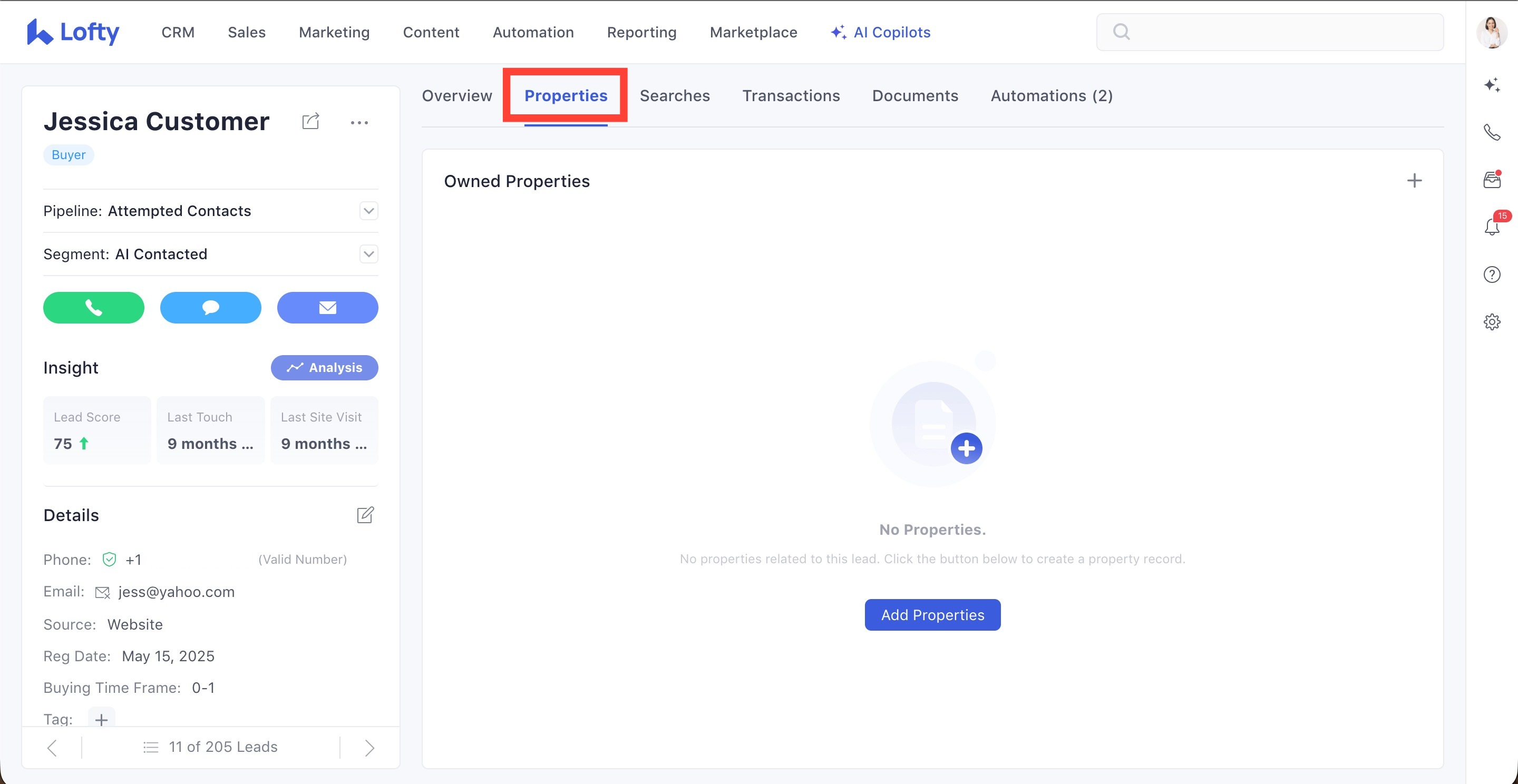The height and width of the screenshot is (784, 1518).
Task: Click the top search input field
Action: pyautogui.click(x=1279, y=32)
